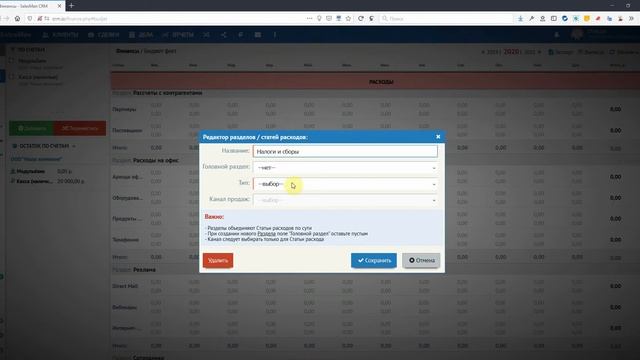Click the shield tracking protection icon
This screenshot has height=360, width=640.
click(30, 19)
